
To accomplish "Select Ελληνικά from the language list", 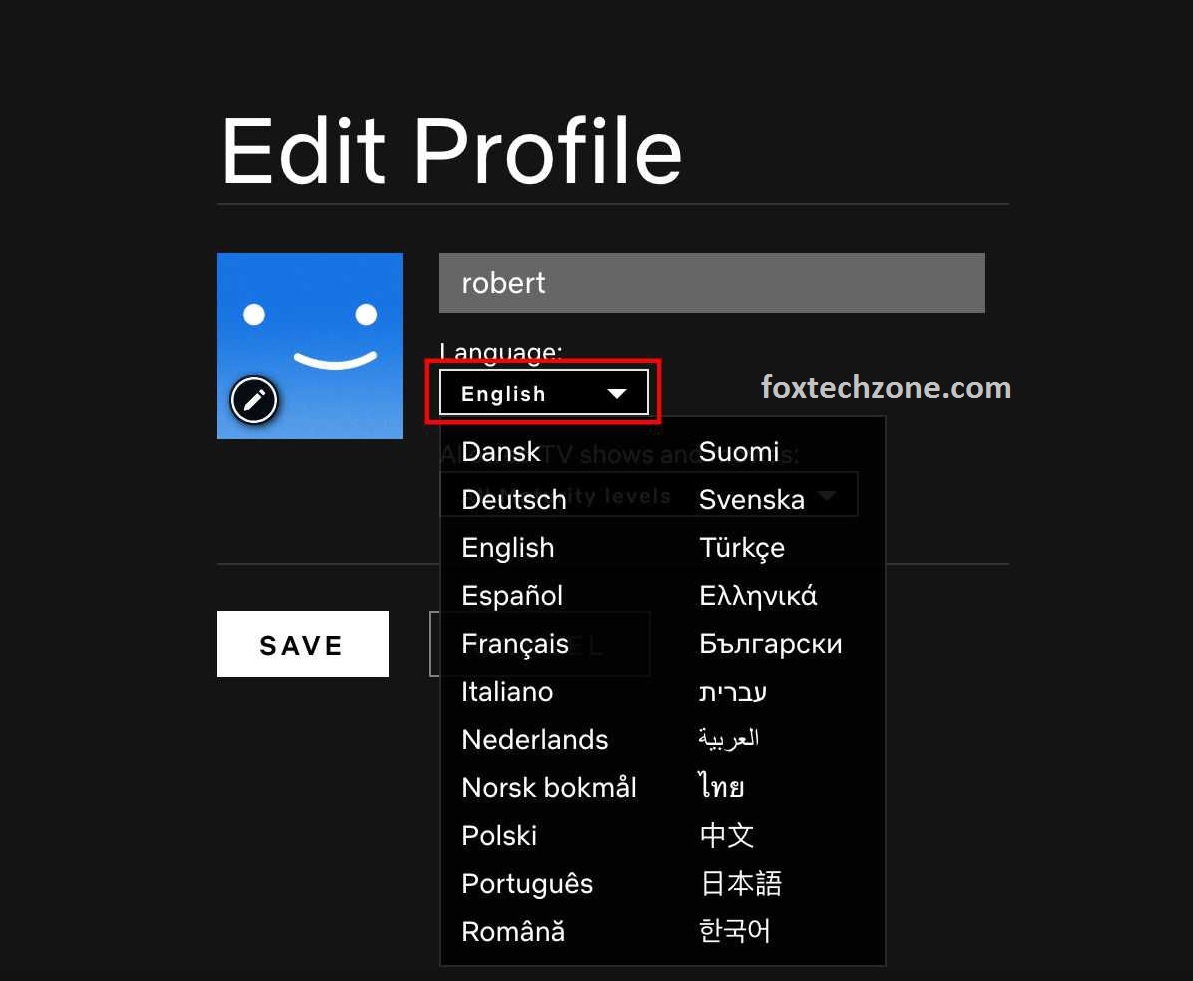I will click(x=758, y=595).
